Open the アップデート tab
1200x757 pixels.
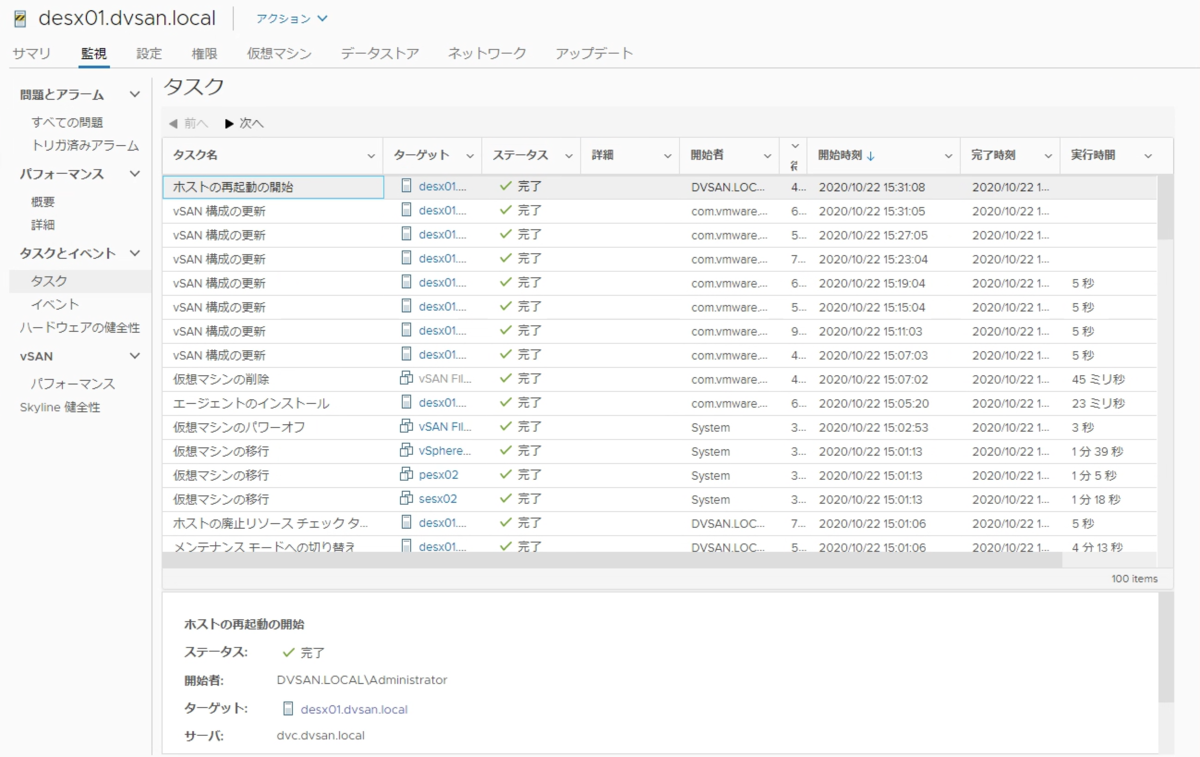tap(594, 53)
